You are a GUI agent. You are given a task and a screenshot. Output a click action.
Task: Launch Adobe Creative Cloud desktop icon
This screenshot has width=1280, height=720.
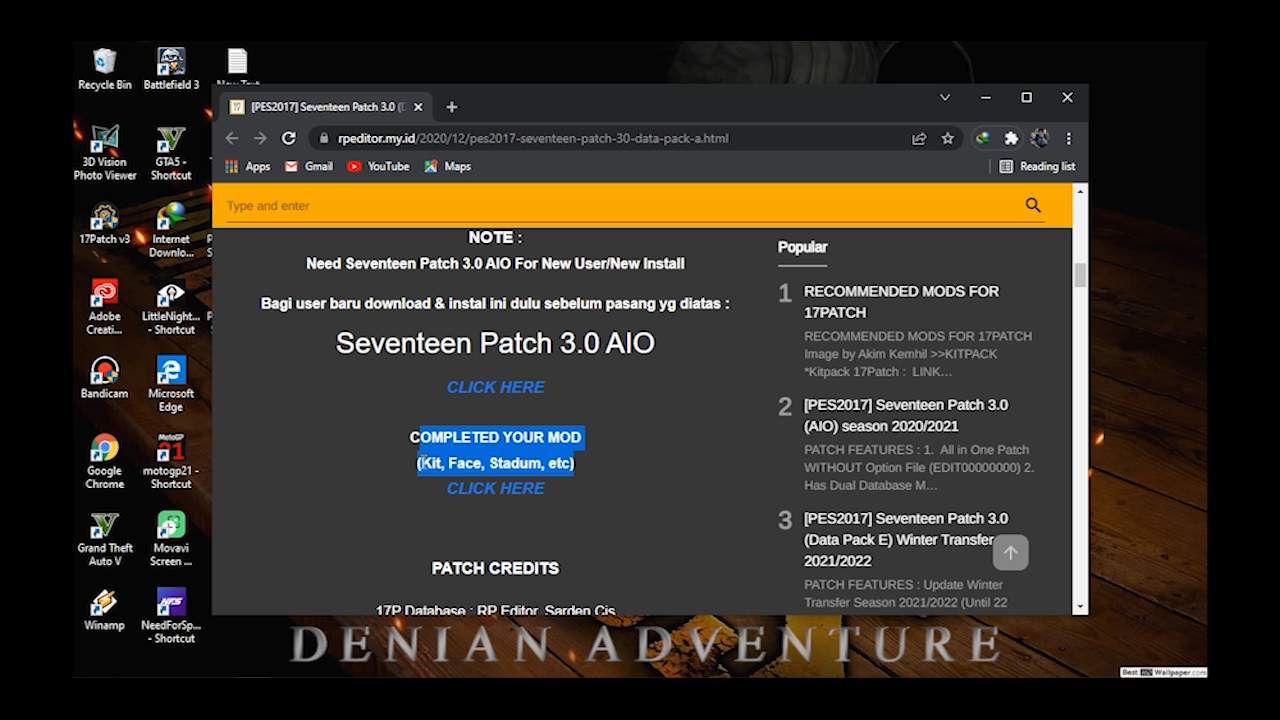(x=104, y=307)
